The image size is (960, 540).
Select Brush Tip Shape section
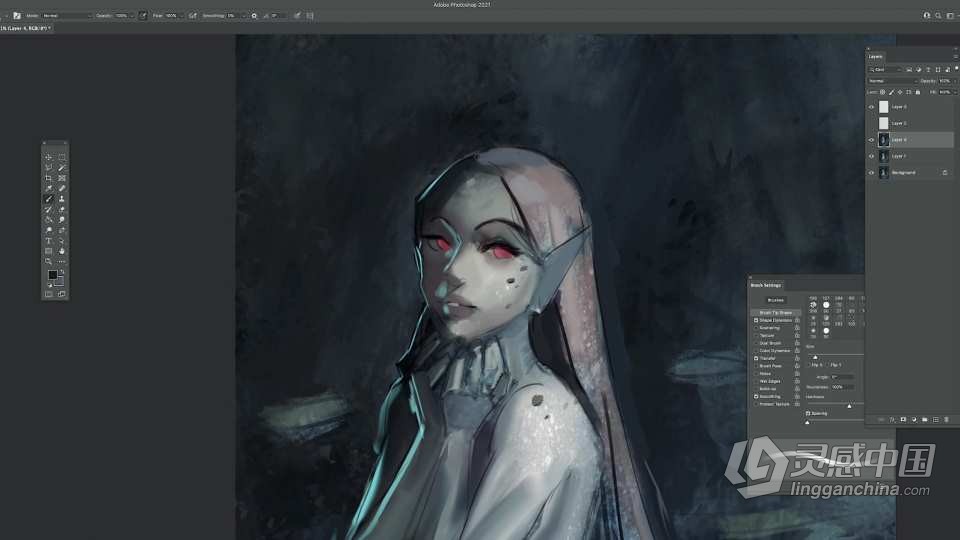(775, 313)
